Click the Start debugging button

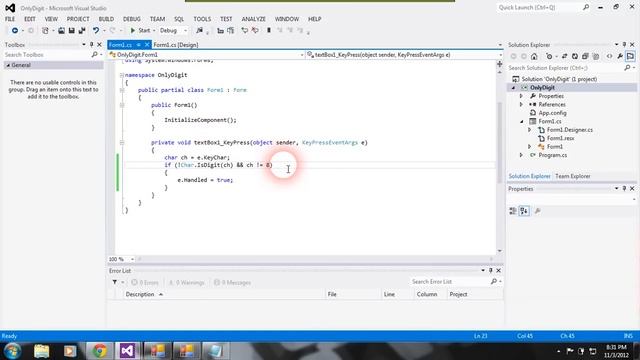coord(140,31)
